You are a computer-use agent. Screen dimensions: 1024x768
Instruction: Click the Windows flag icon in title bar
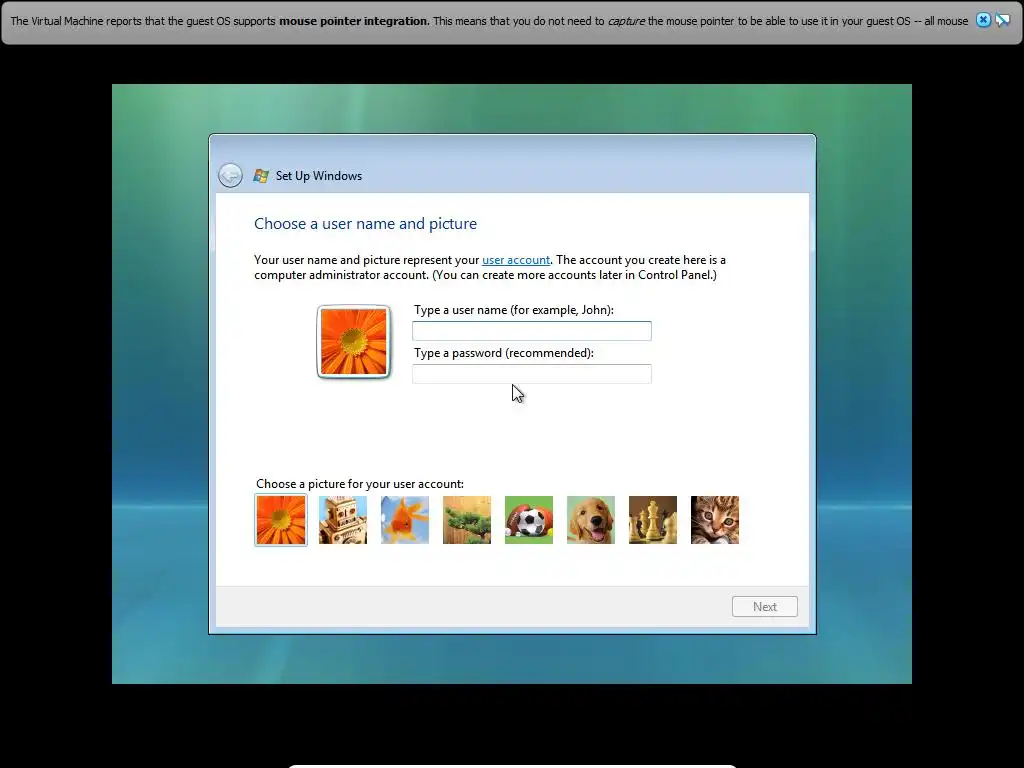tap(261, 176)
